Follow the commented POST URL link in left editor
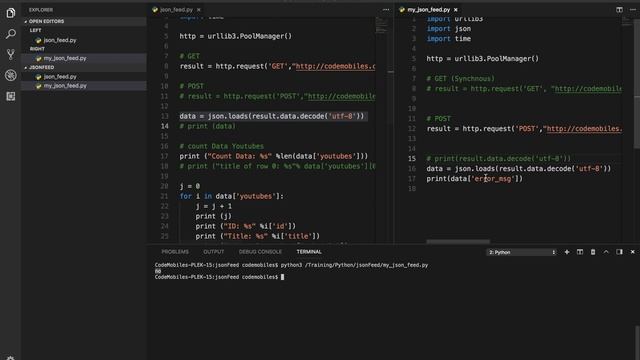The height and width of the screenshot is (360, 640). 341,96
